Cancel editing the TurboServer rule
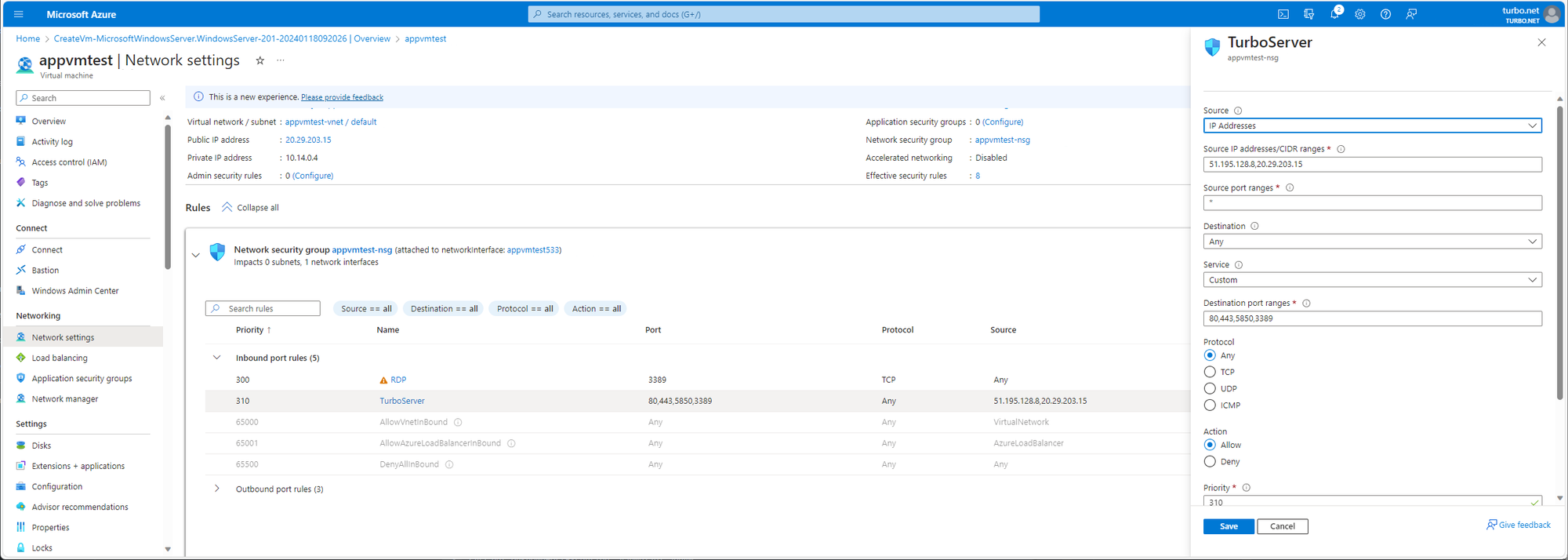 coord(1283,526)
